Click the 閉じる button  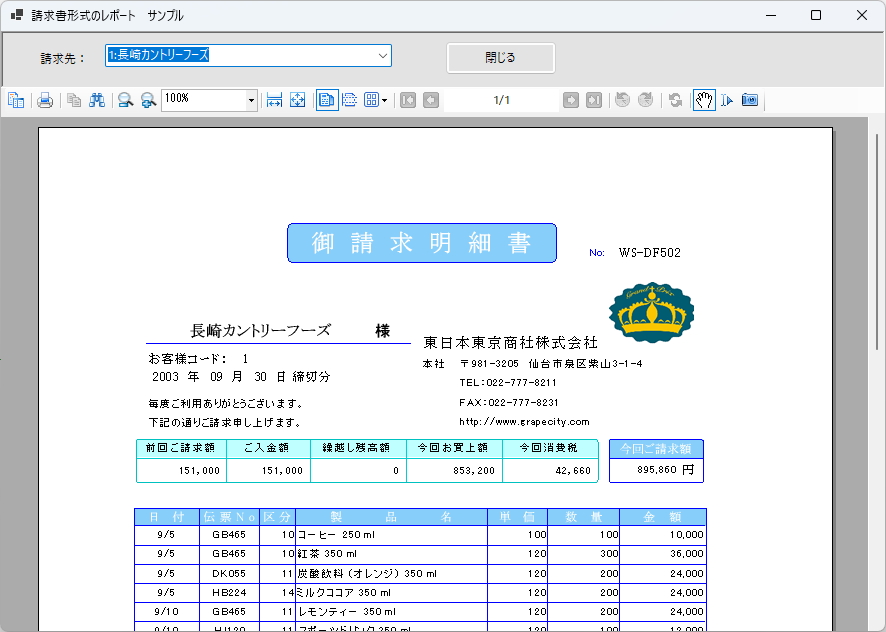[501, 58]
